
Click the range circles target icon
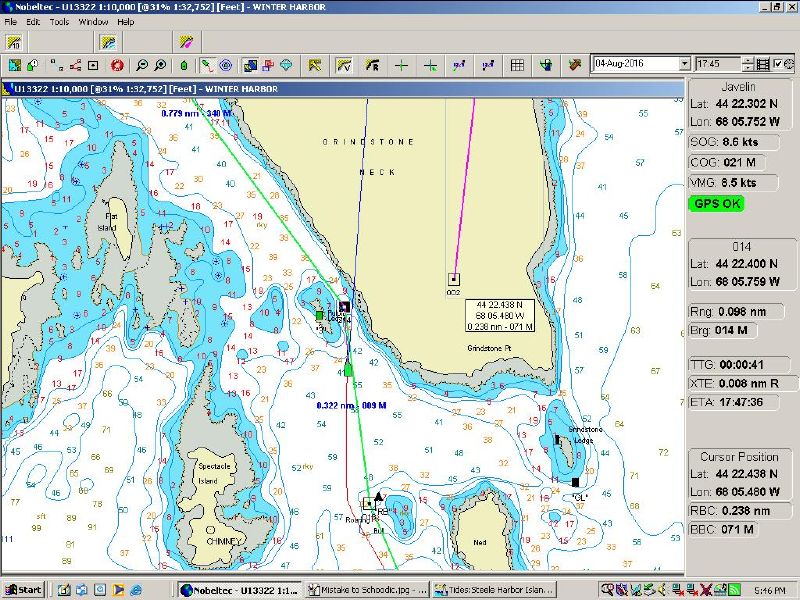pos(225,65)
